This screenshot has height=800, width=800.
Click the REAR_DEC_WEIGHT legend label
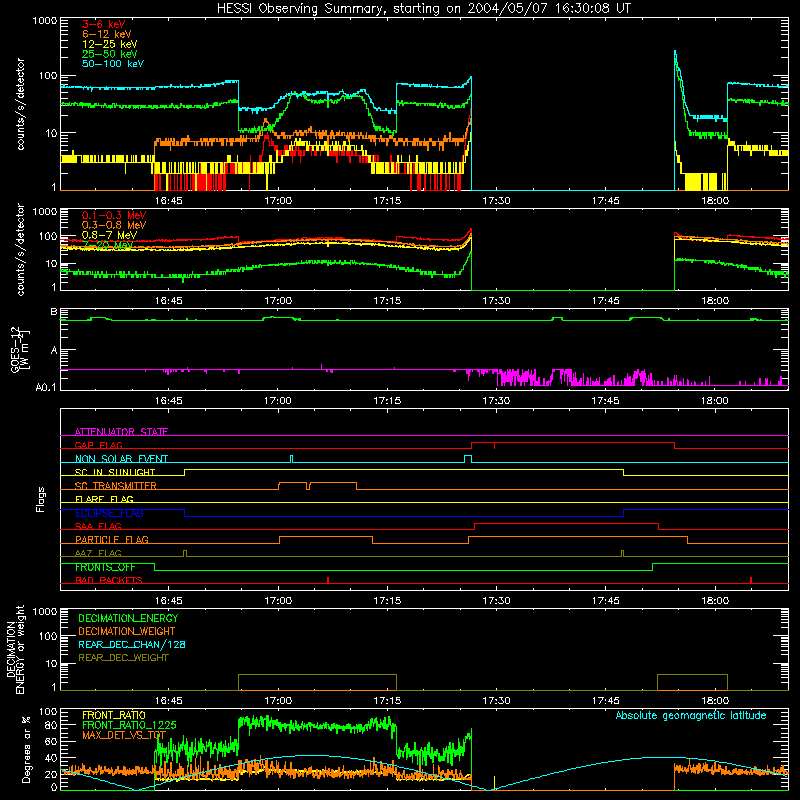(123, 658)
